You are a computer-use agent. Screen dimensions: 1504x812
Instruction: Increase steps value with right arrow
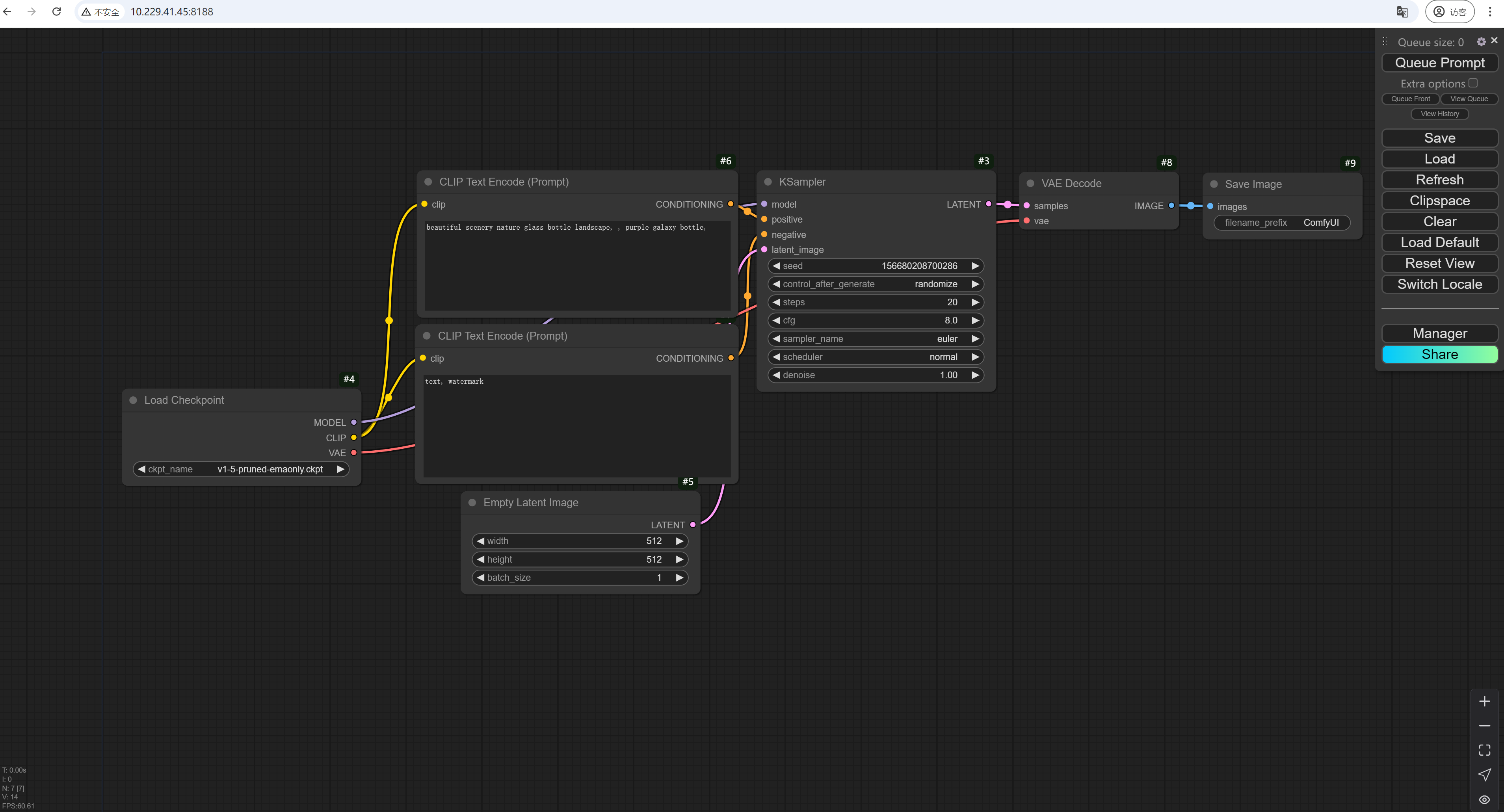tap(975, 303)
